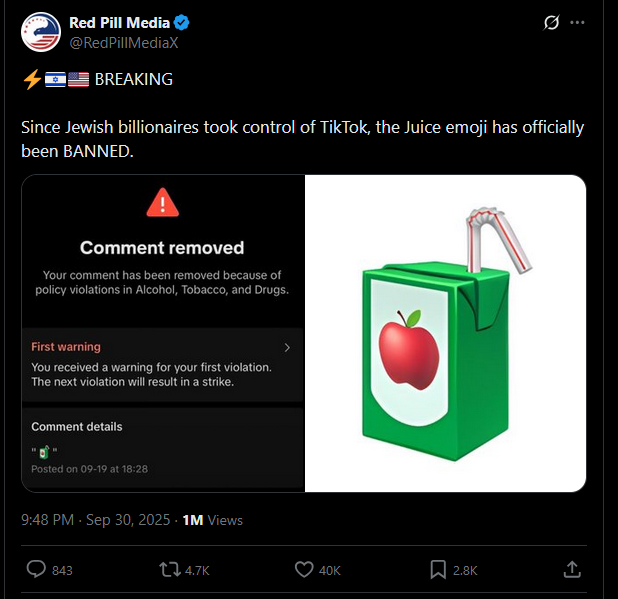
Task: Expand the First warning chevron arrow
Action: coord(287,348)
